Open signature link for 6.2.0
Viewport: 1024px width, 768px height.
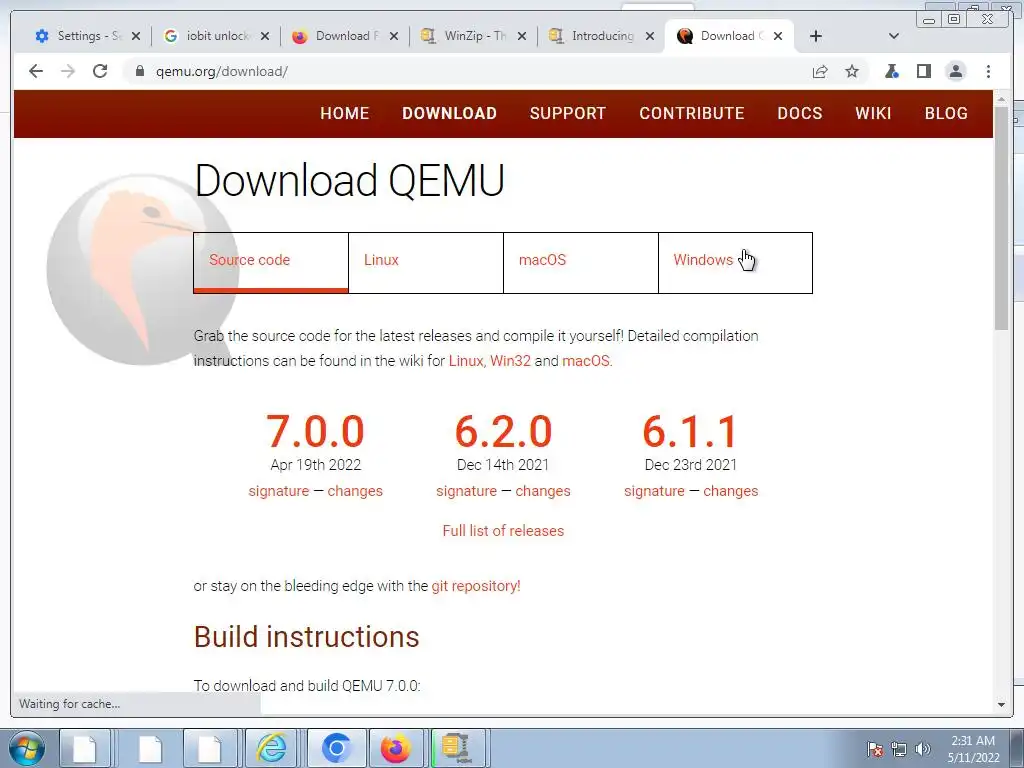(466, 491)
